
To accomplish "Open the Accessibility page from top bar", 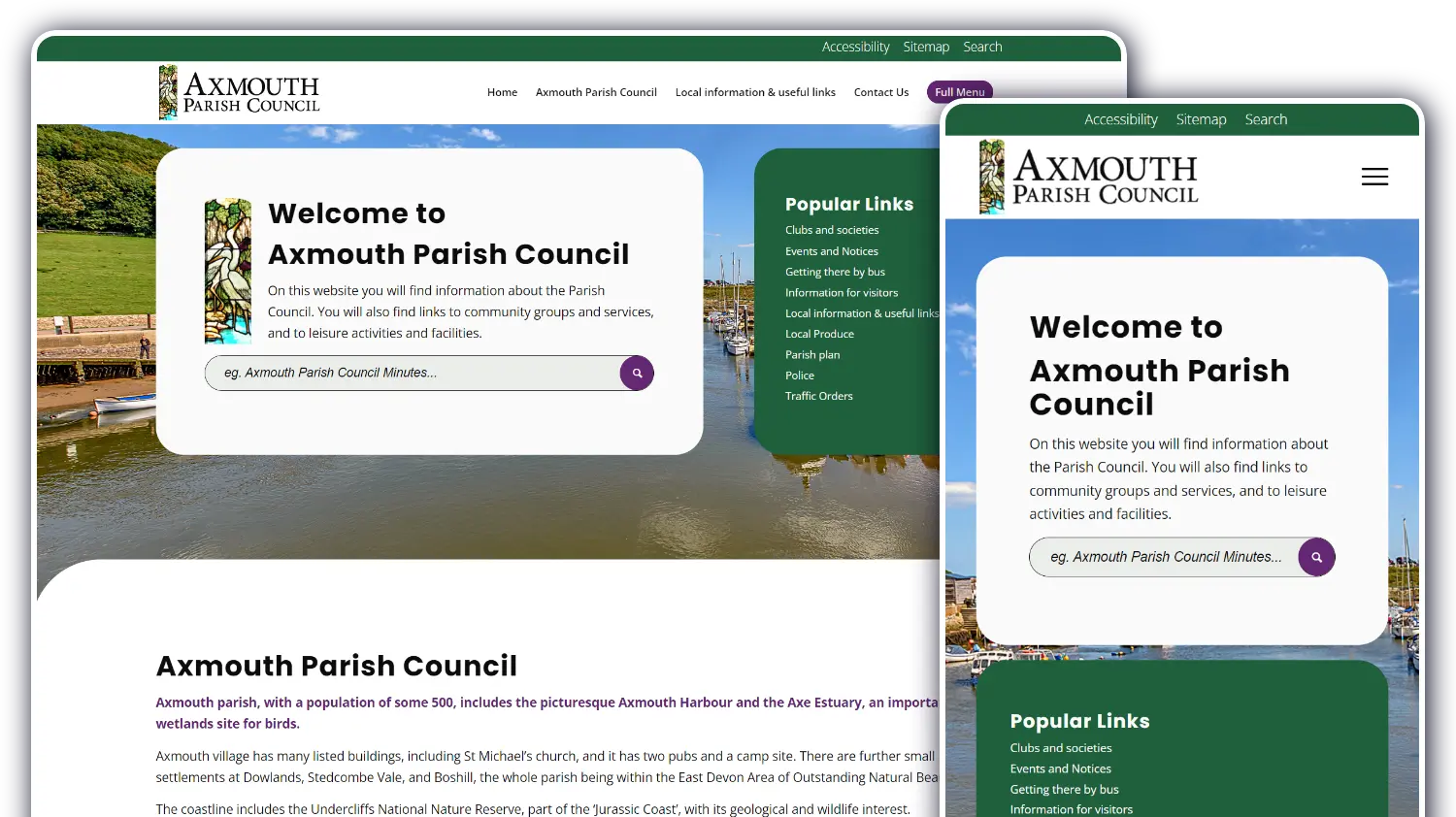I will click(855, 47).
